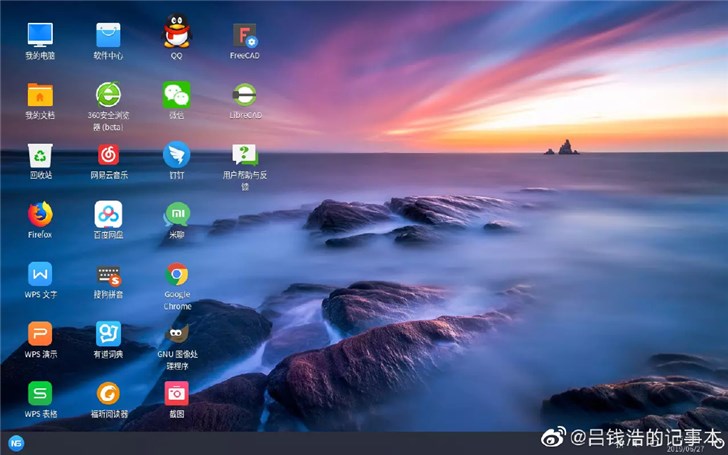Open WPS 表格 spreadsheet icon
Screen dimensions: 728x455
tap(40, 393)
